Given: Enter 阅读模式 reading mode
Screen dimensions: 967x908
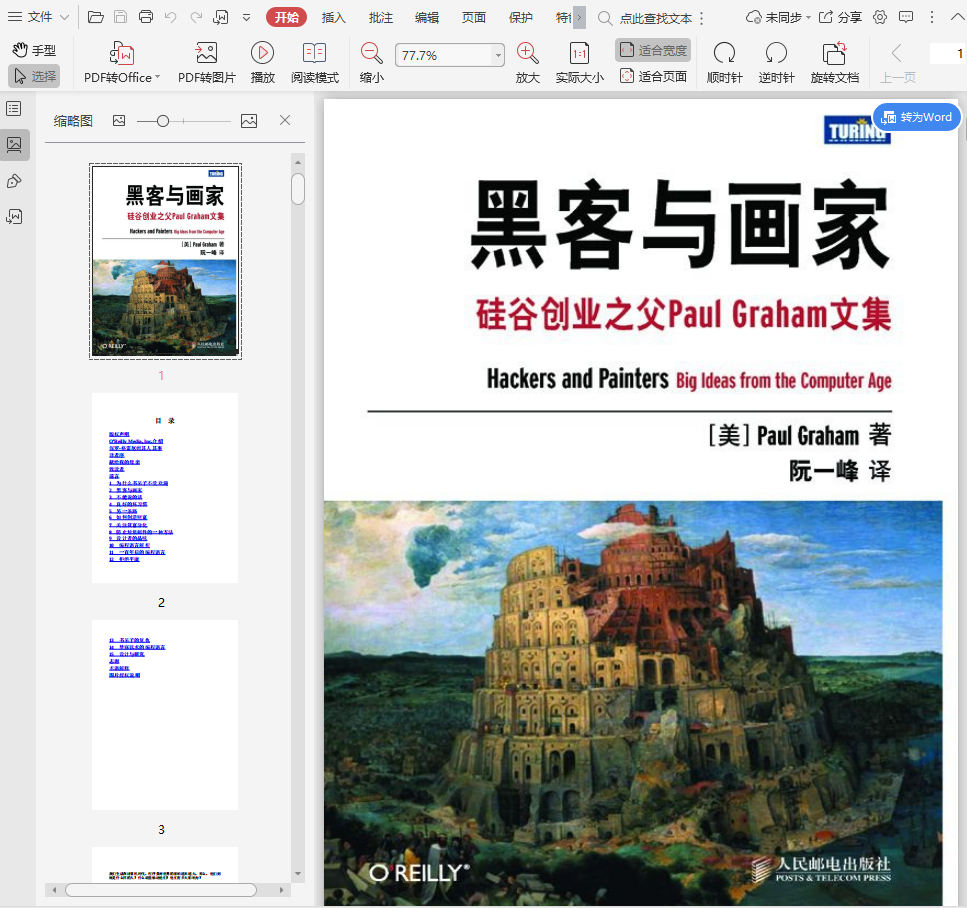Looking at the screenshot, I should (x=315, y=62).
